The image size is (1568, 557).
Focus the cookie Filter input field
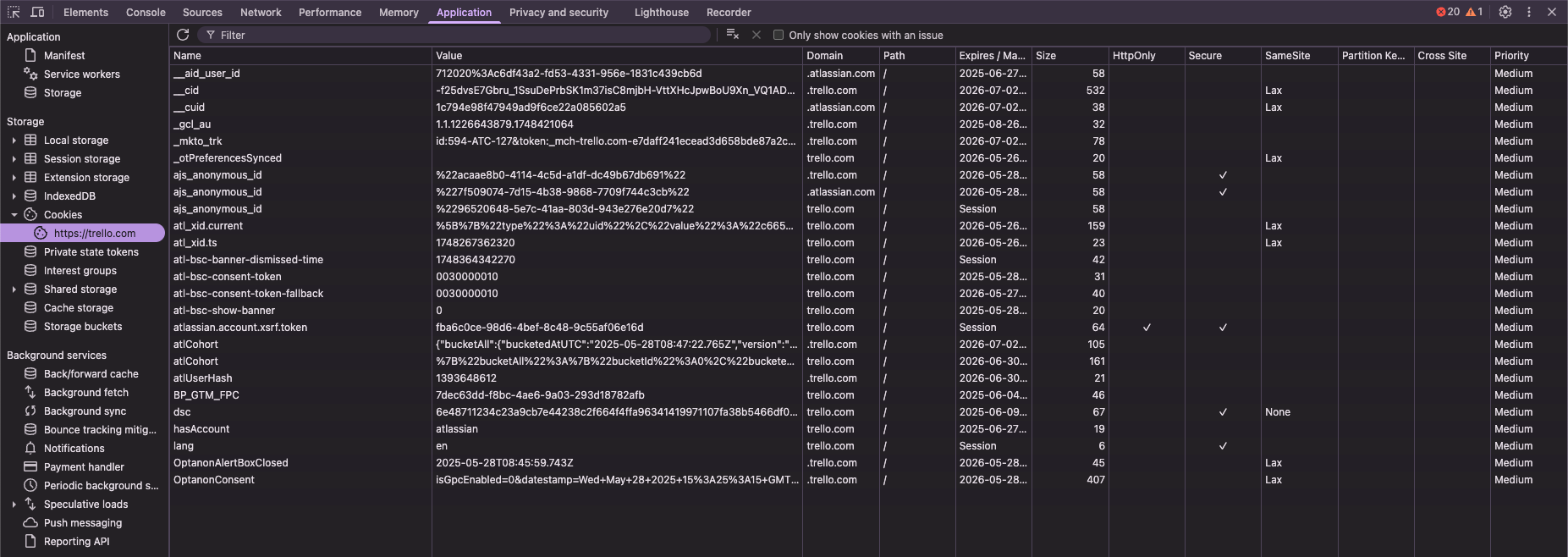point(455,35)
